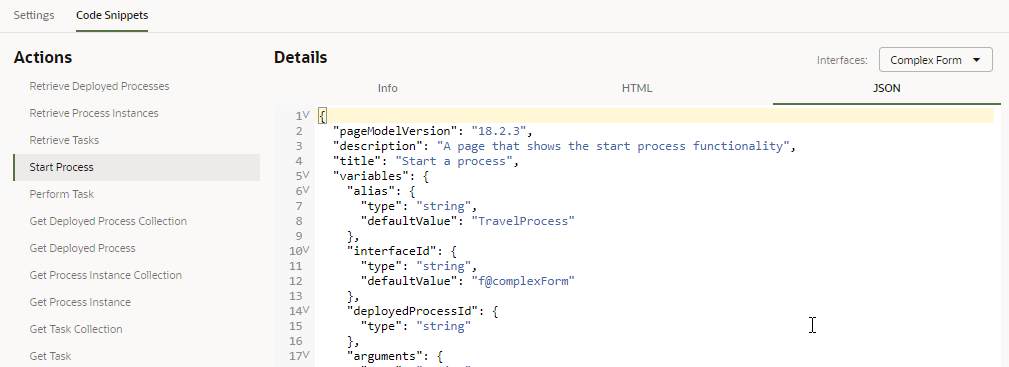The width and height of the screenshot is (1009, 367).
Task: Switch to the Settings tab
Action: click(33, 15)
